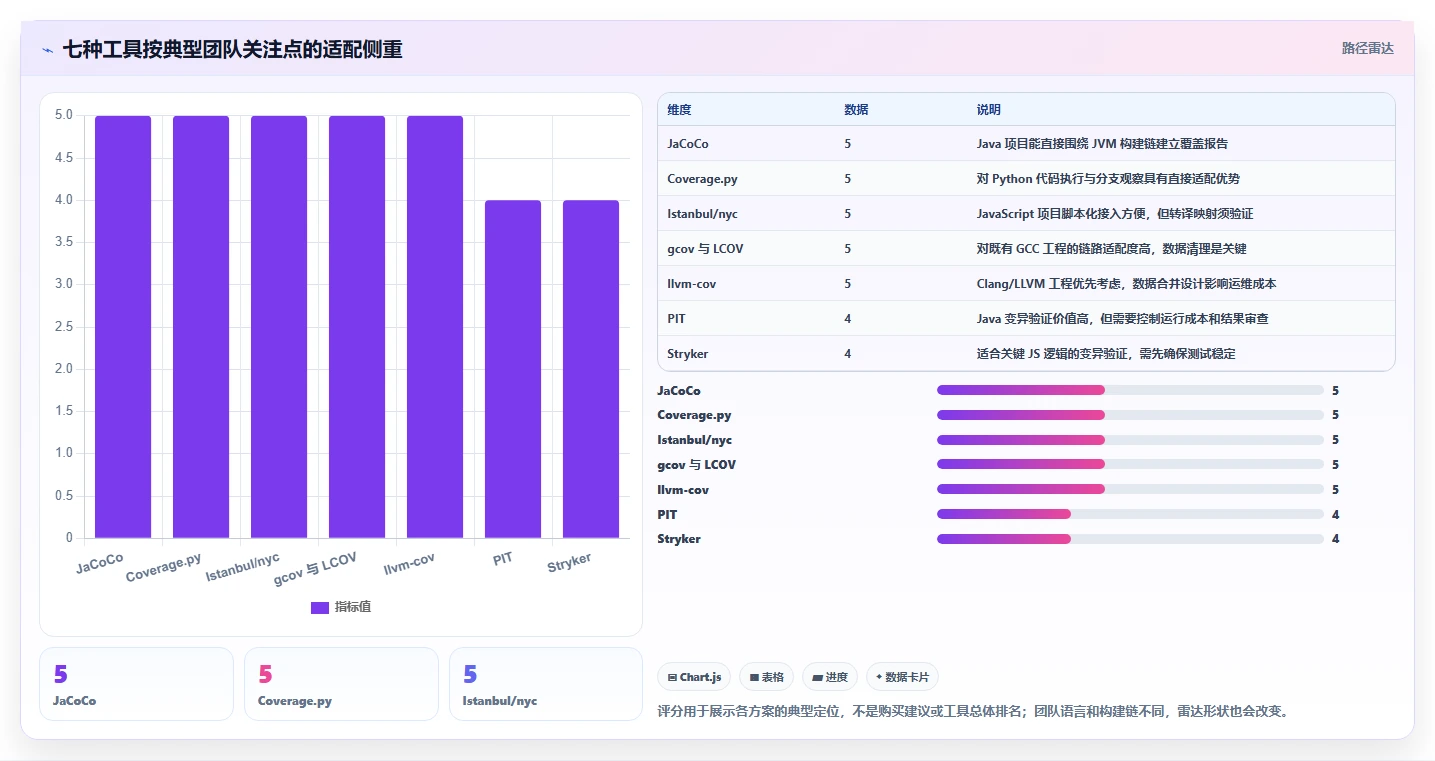Viewport: 1435px width, 761px height.
Task: Click the PIT progress bar
Action: 1130,514
